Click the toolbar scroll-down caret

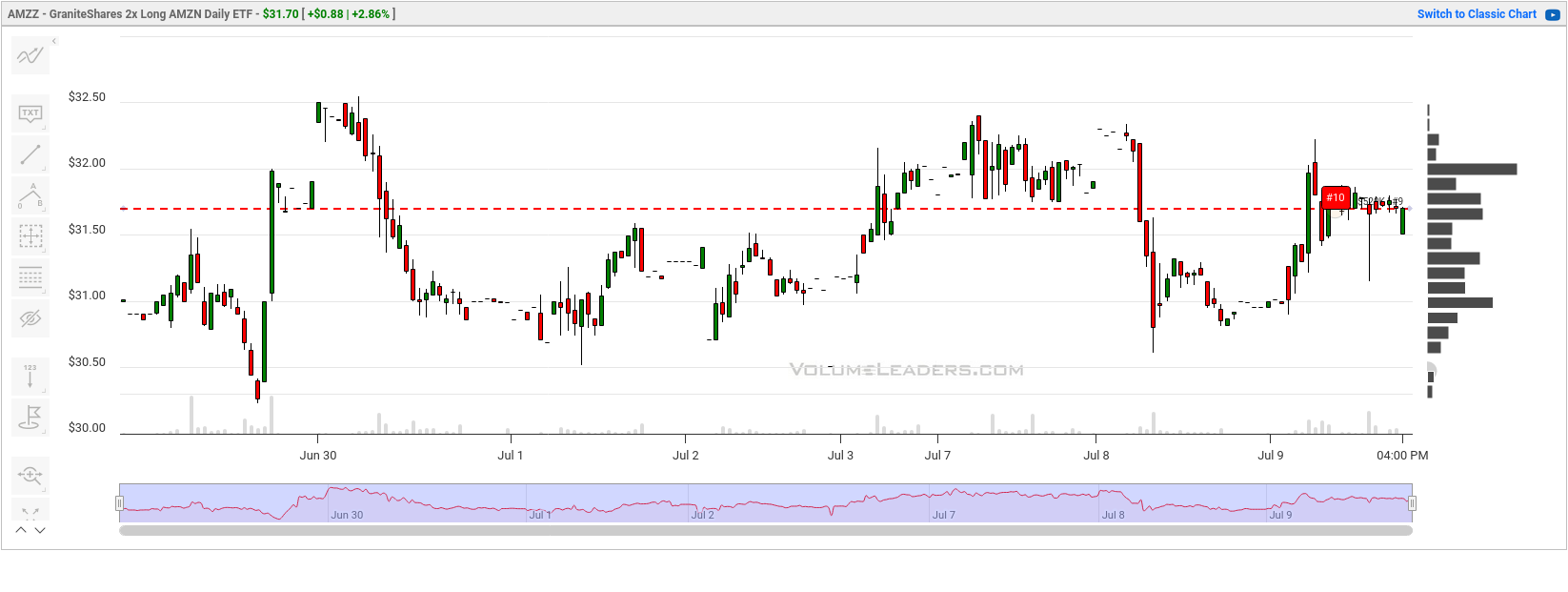[40, 530]
